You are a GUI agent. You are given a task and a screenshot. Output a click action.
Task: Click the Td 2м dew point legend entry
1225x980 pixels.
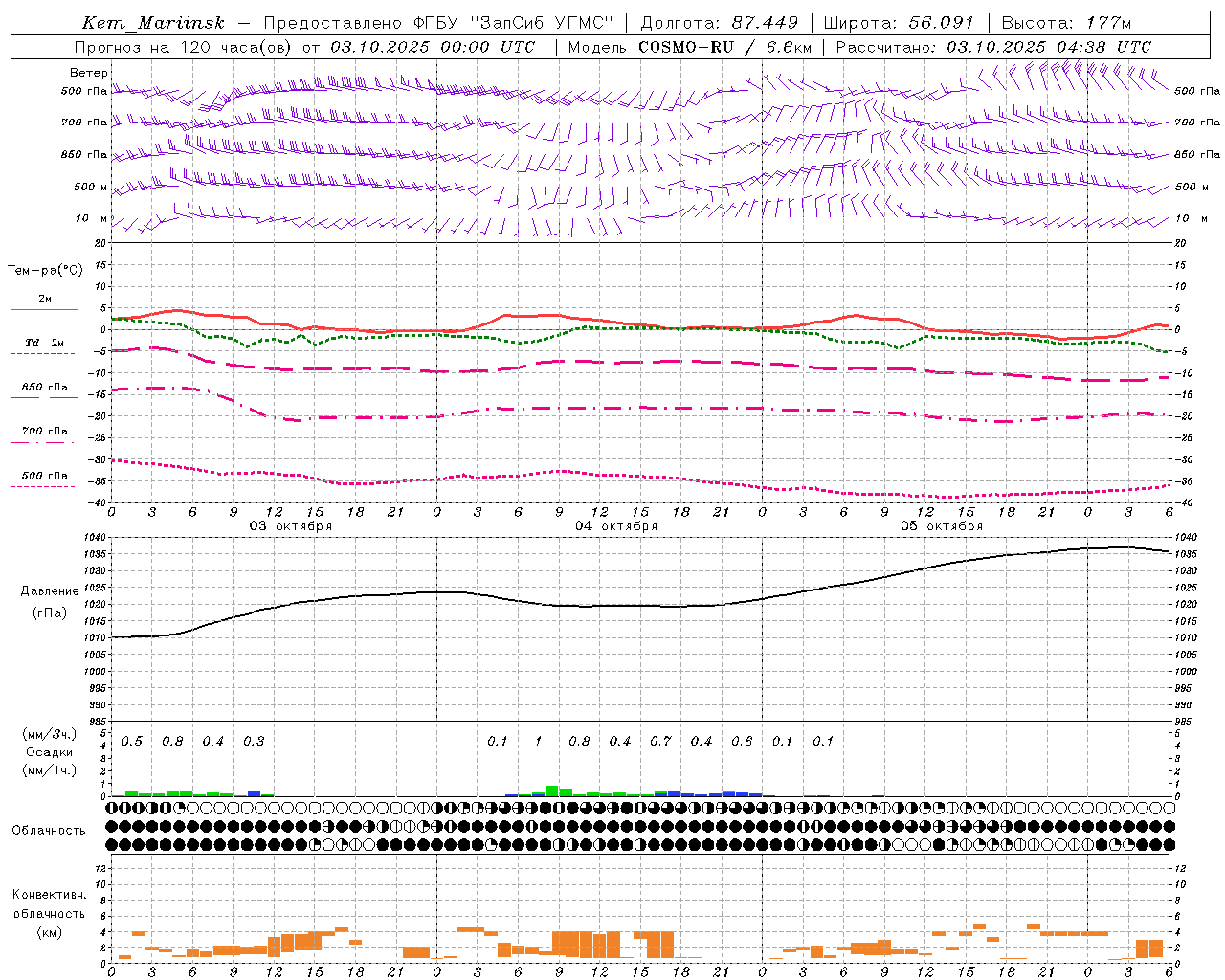44,346
